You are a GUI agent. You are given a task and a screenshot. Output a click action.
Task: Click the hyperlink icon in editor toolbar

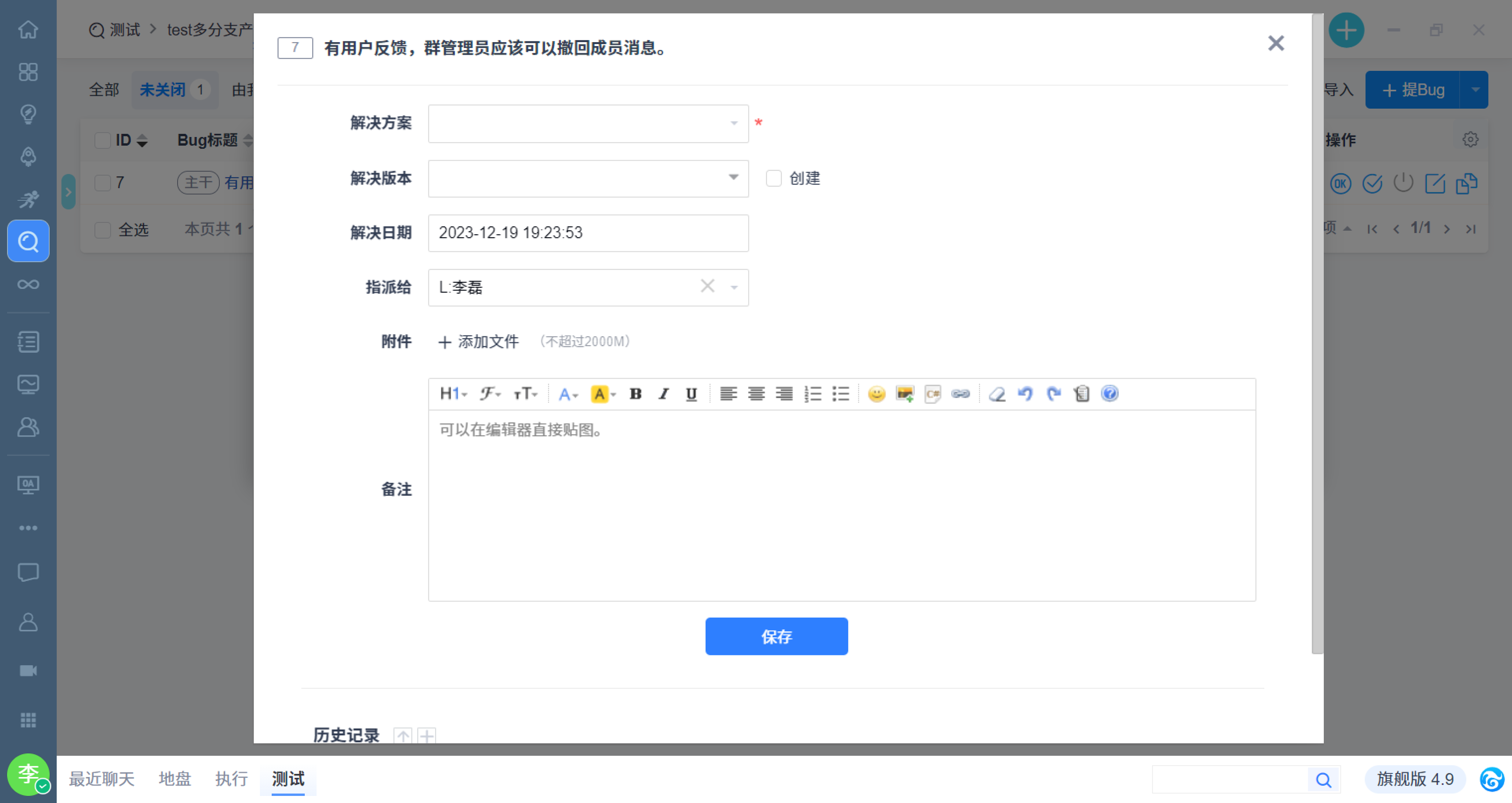960,394
